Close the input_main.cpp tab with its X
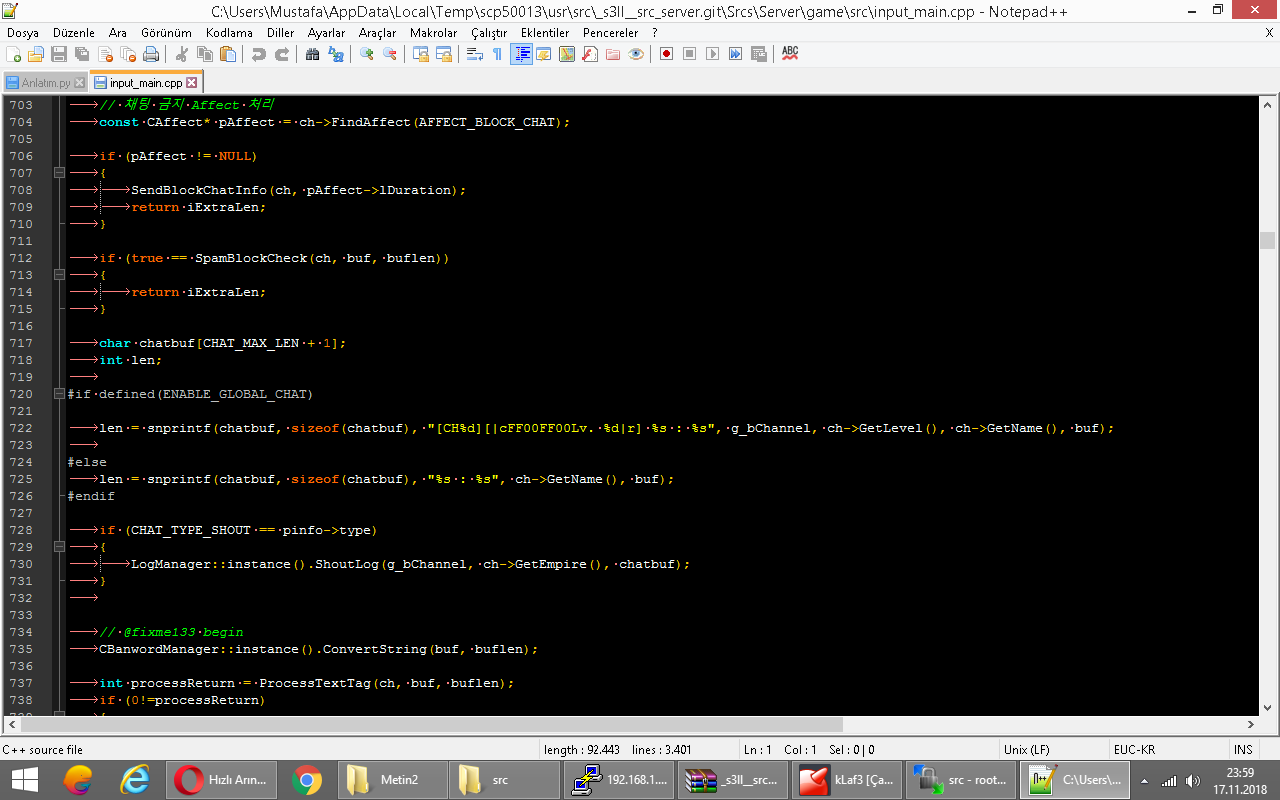1280x800 pixels. click(192, 83)
